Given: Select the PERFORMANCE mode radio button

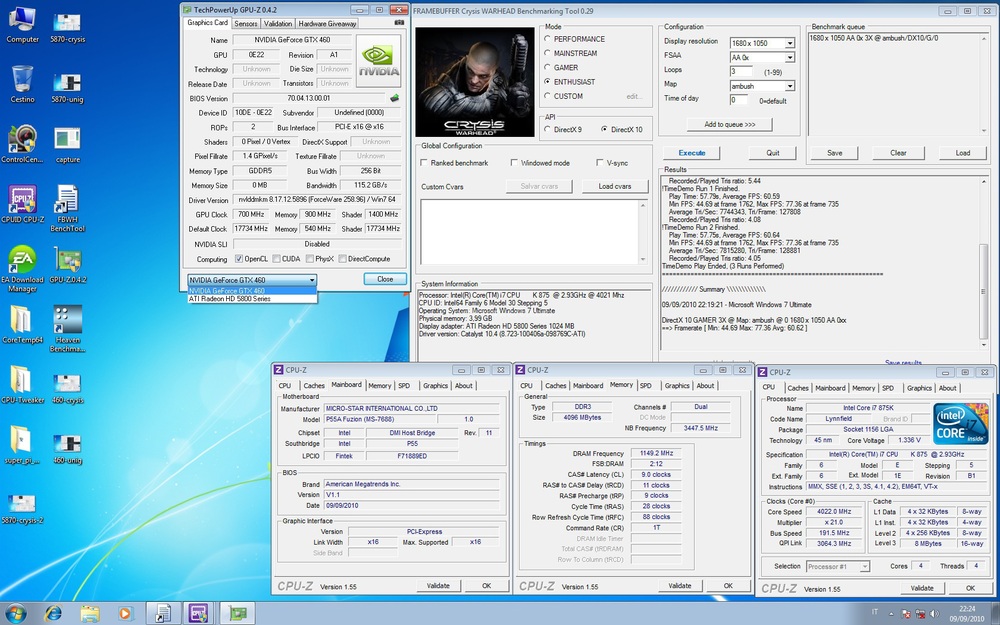Looking at the screenshot, I should [547, 39].
